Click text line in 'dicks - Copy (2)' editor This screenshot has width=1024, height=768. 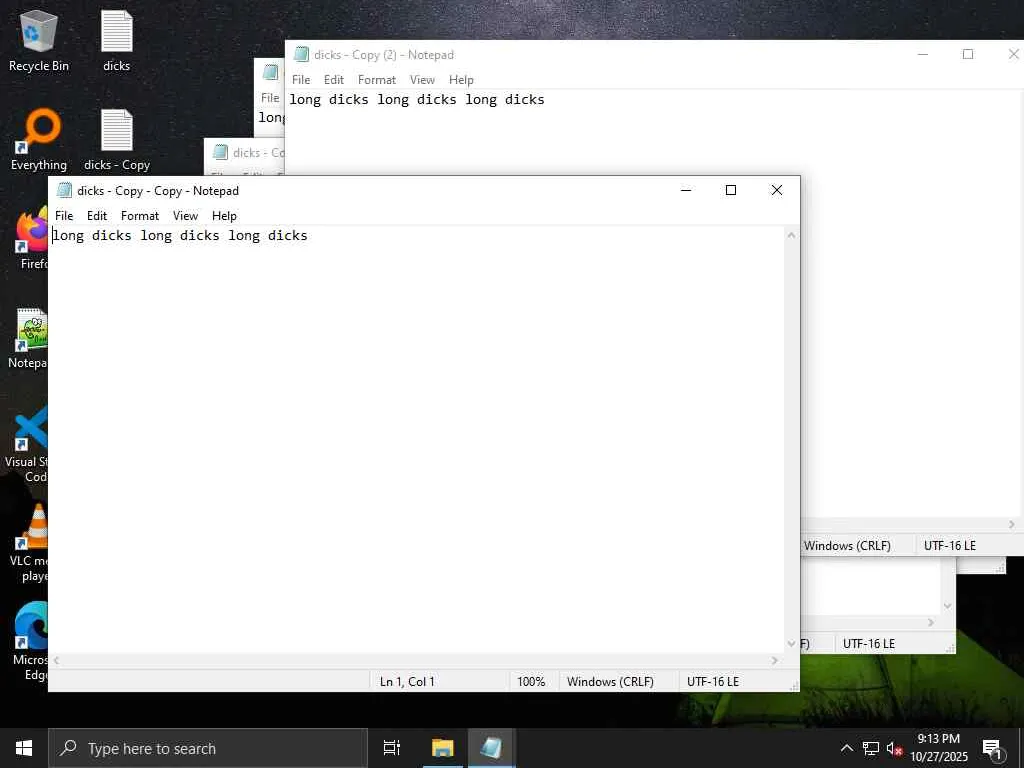[x=417, y=100]
